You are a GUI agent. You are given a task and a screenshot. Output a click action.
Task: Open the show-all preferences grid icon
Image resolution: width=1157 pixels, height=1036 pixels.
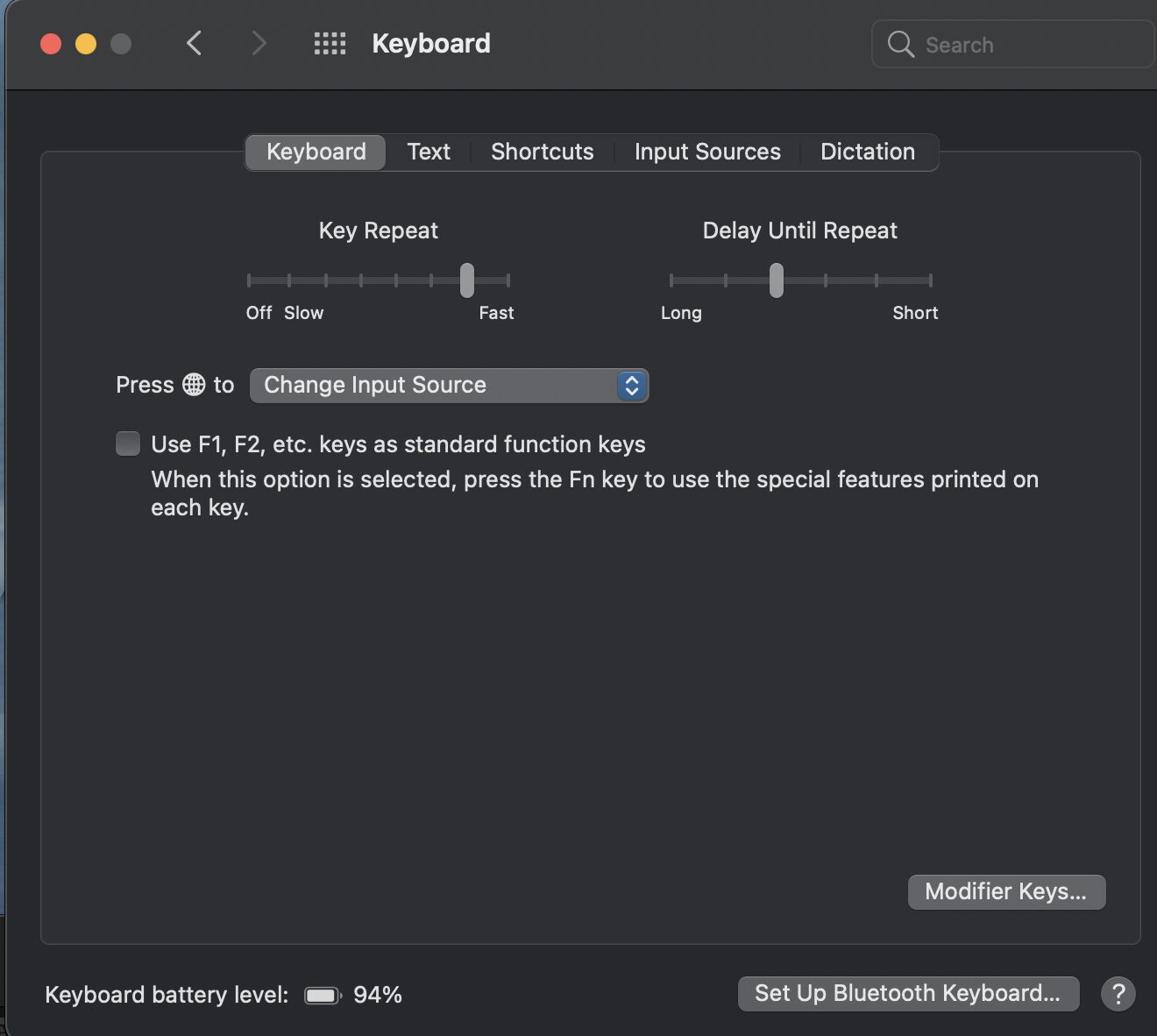click(330, 44)
